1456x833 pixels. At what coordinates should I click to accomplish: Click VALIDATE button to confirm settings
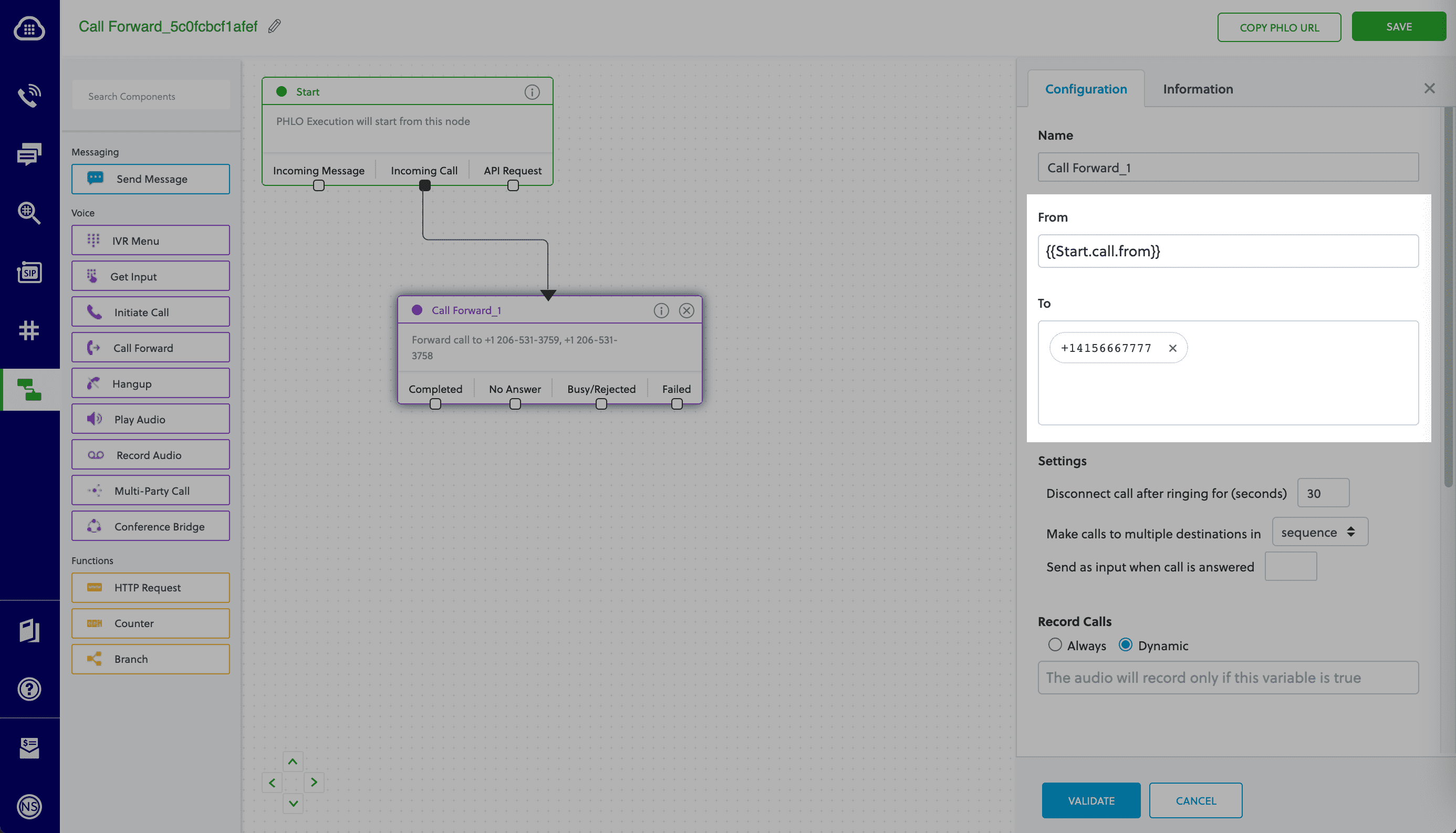click(x=1091, y=800)
